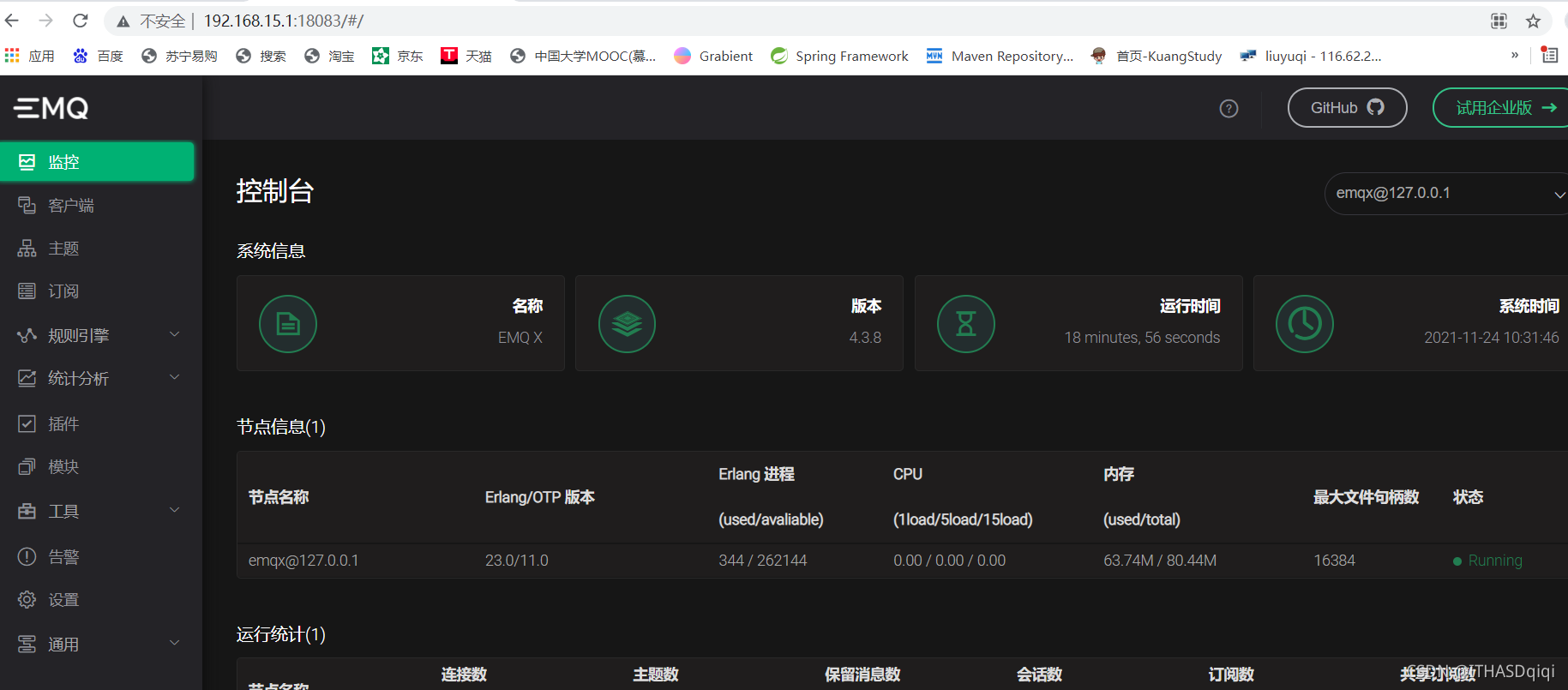
Task: Click the EMQ logo
Action: pos(51,108)
